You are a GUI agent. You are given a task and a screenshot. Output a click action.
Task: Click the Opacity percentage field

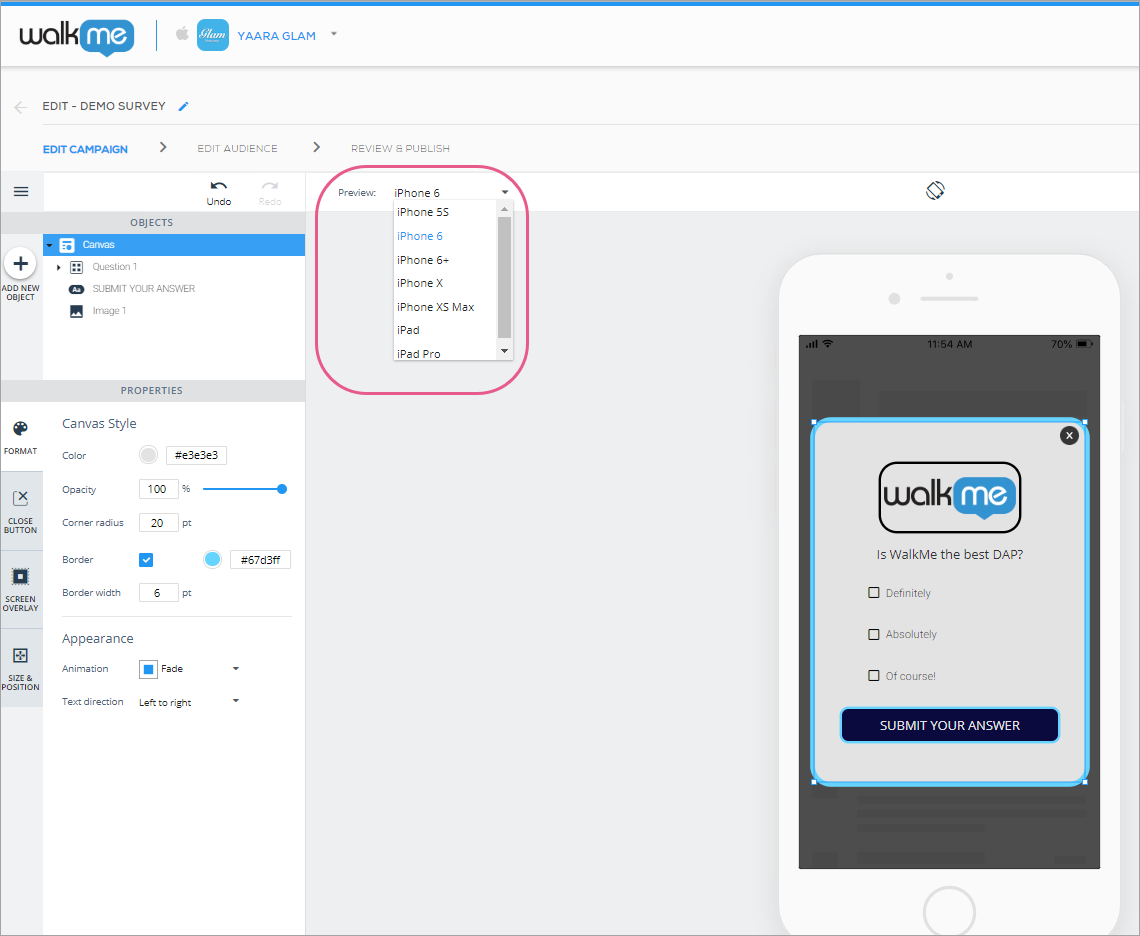tap(158, 489)
